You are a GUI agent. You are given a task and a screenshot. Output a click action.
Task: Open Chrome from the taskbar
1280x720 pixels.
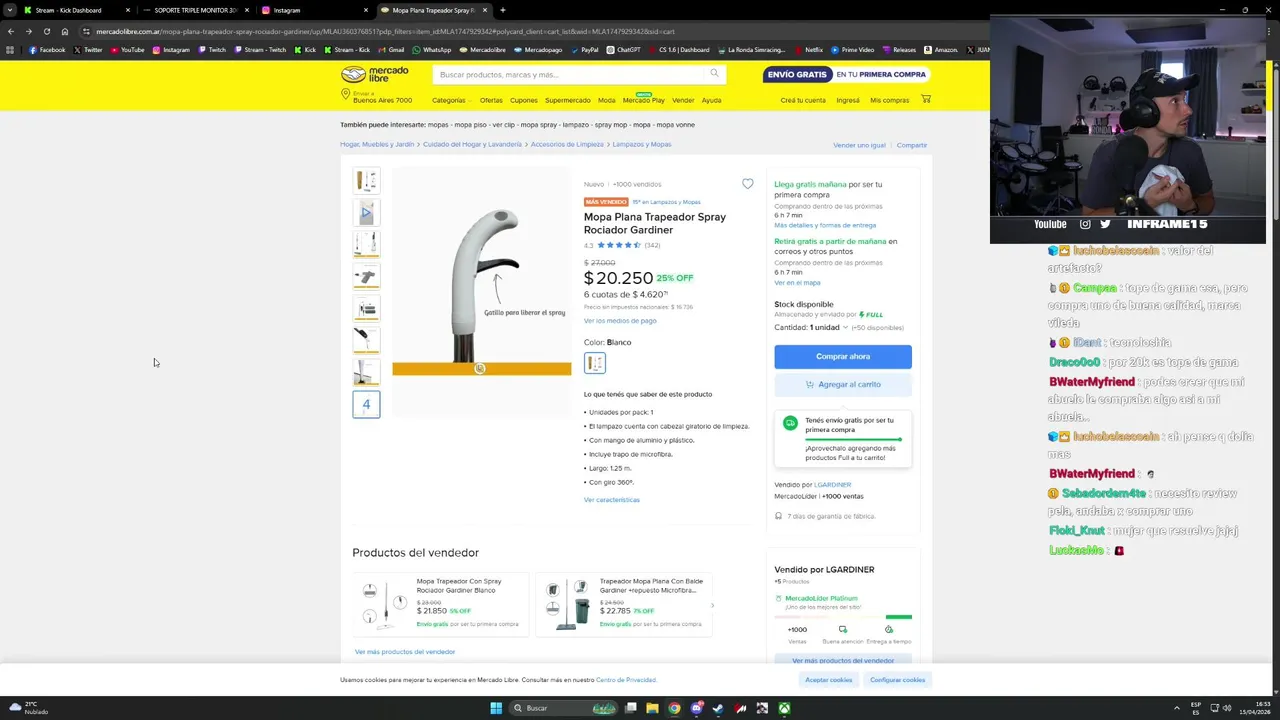point(674,708)
